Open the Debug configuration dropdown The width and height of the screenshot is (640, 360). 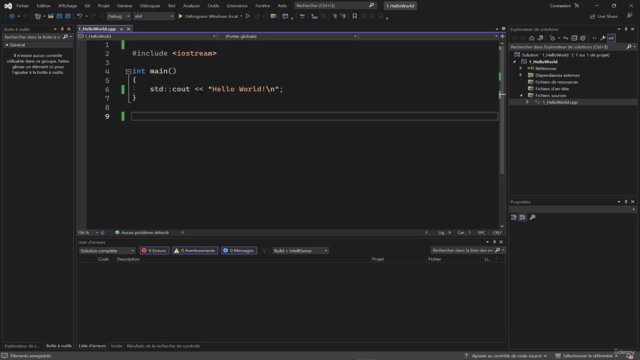(x=118, y=16)
